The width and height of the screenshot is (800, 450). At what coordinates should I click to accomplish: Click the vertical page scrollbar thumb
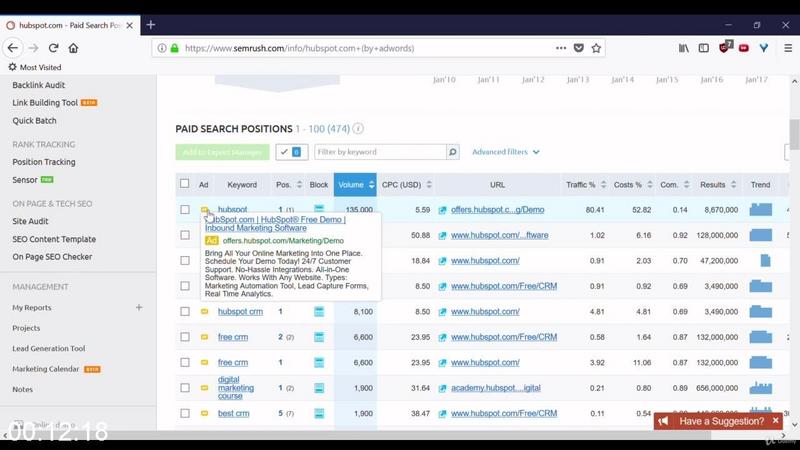coord(794,134)
